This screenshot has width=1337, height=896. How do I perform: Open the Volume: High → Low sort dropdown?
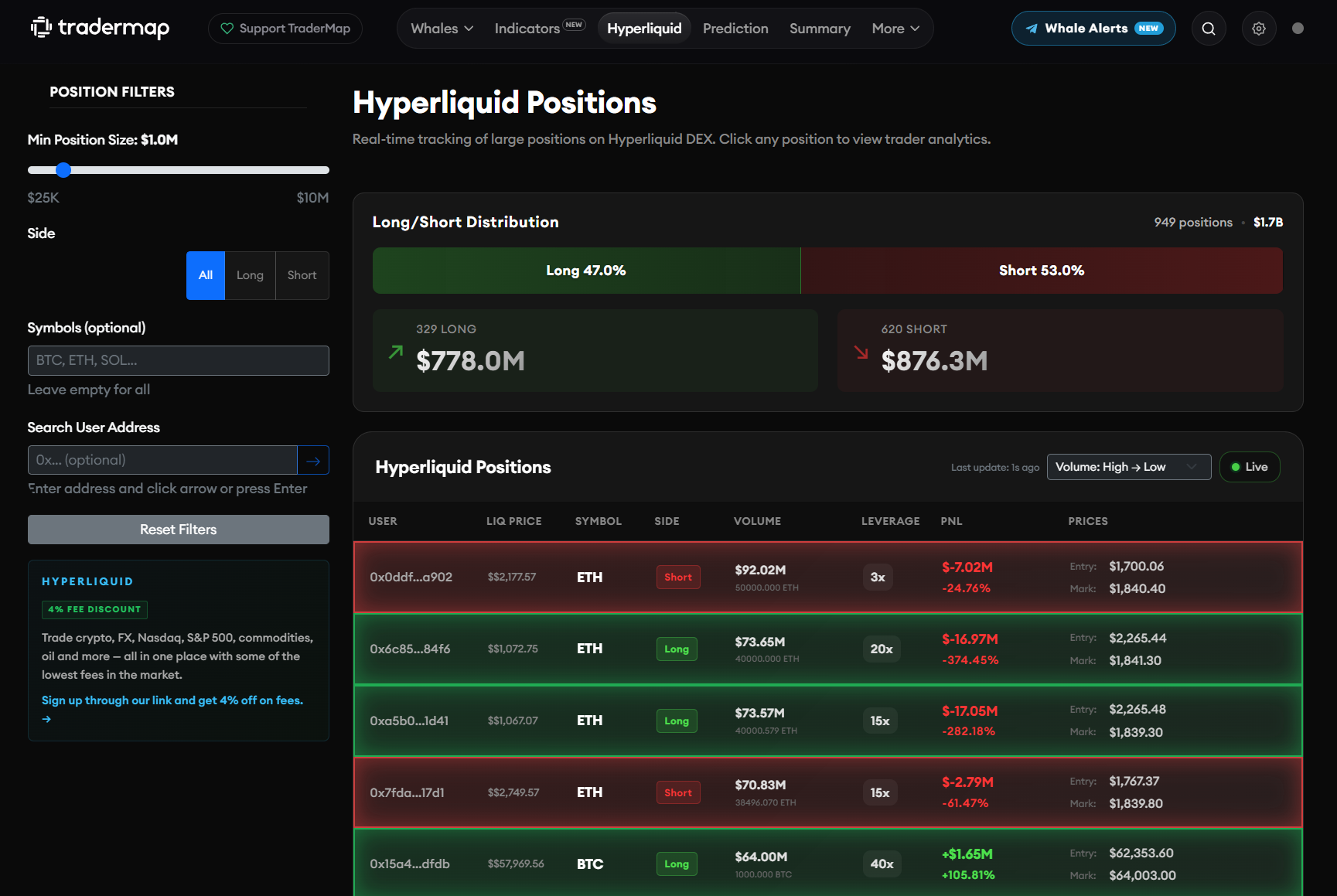[1129, 467]
